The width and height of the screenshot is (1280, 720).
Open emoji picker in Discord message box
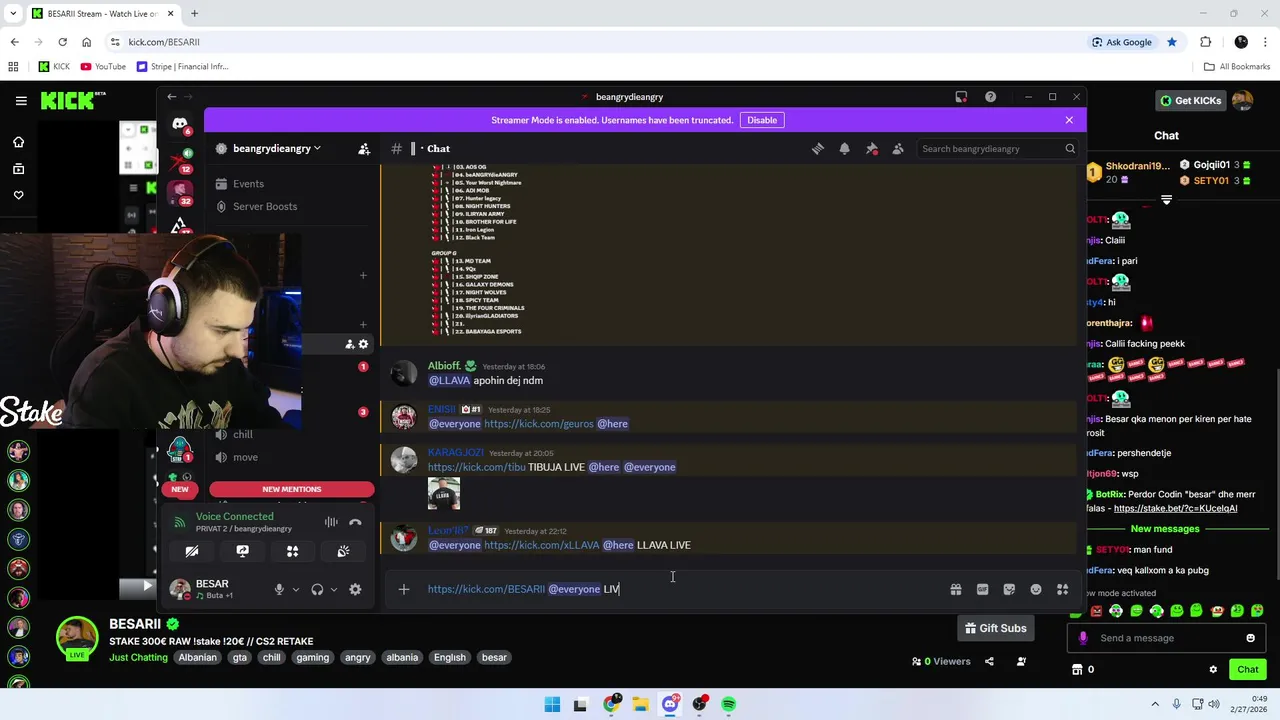(1036, 589)
